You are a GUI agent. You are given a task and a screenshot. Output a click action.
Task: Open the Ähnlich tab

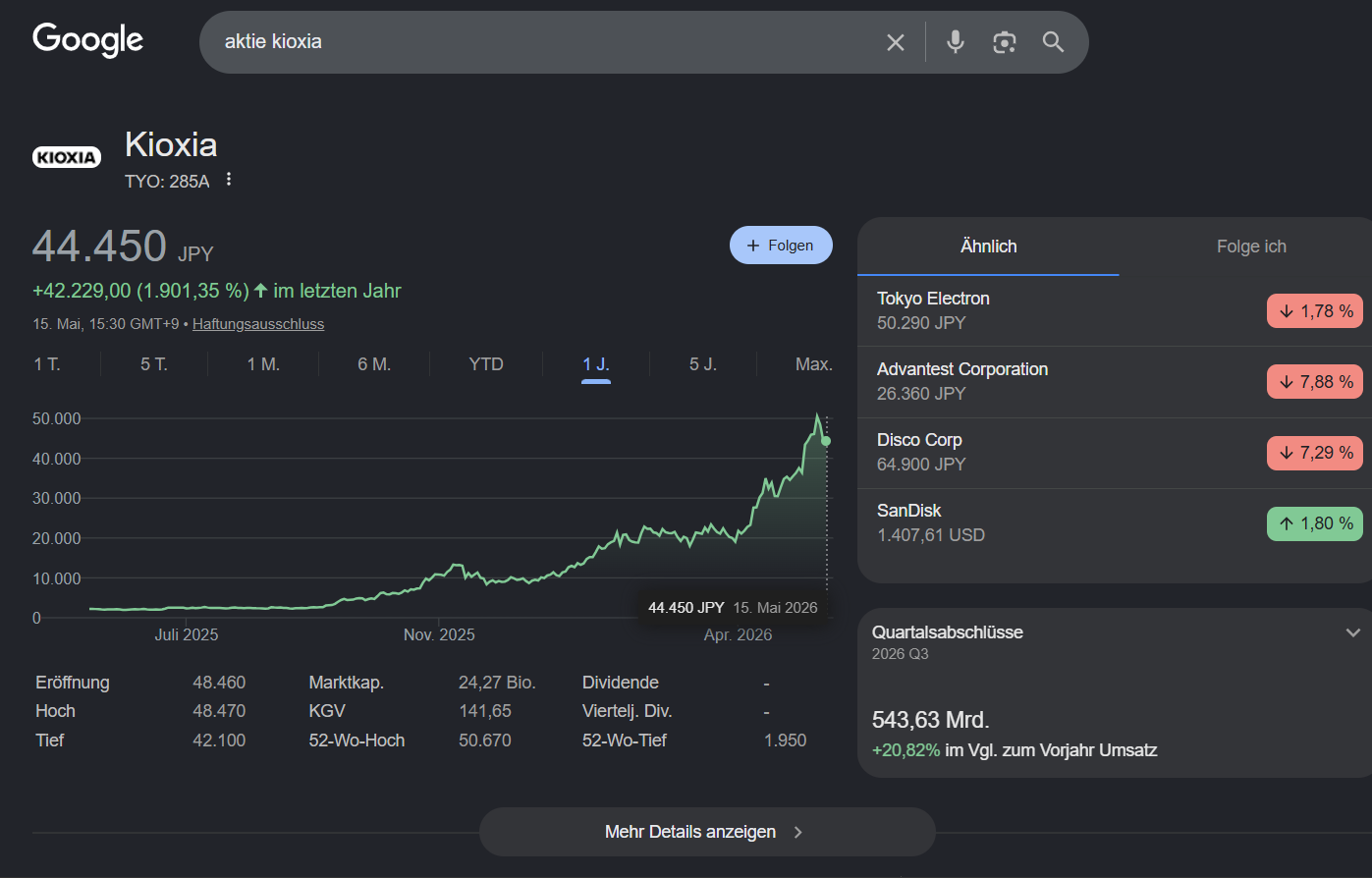coord(988,247)
